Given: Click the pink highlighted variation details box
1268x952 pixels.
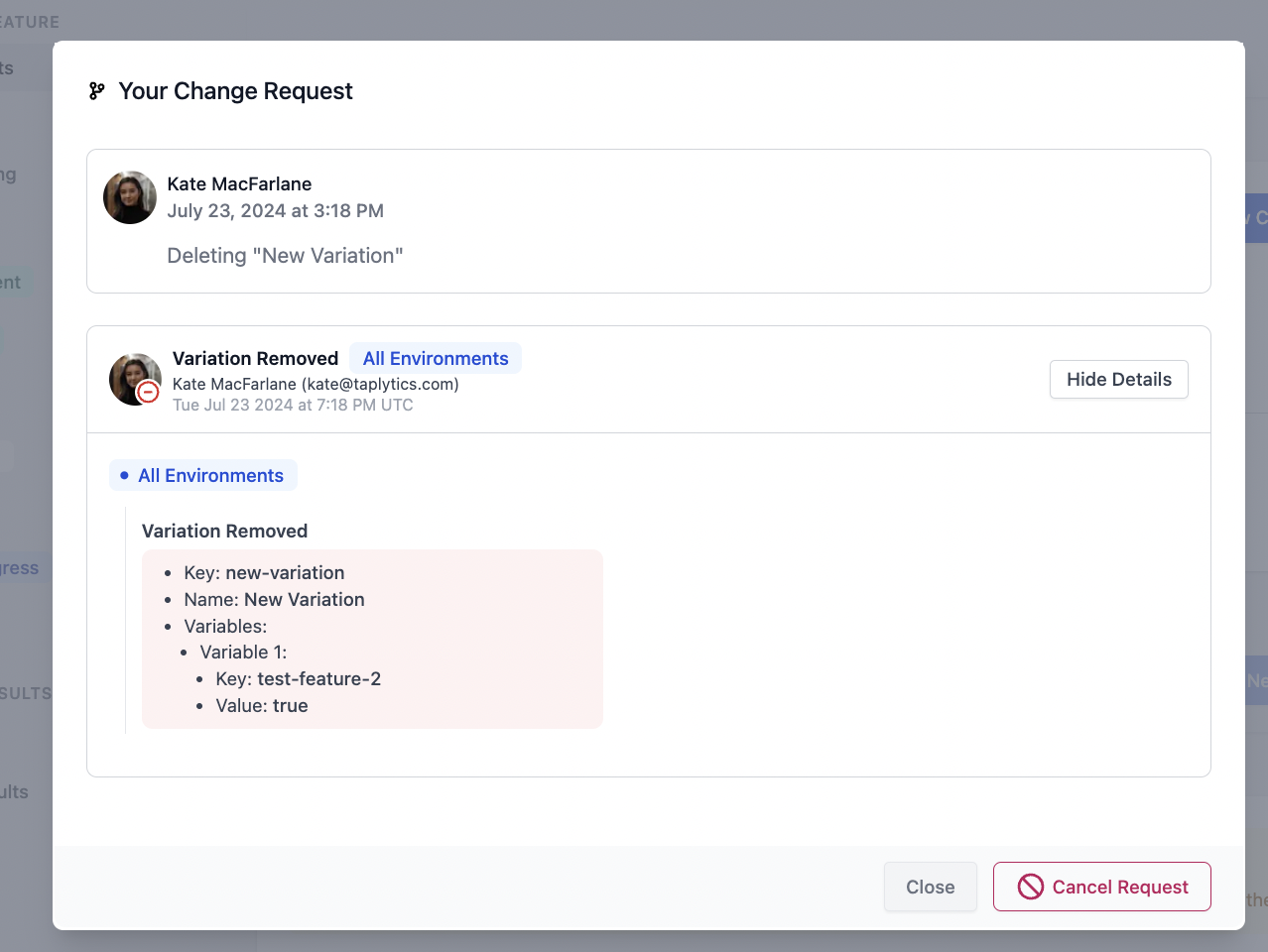Looking at the screenshot, I should [372, 639].
